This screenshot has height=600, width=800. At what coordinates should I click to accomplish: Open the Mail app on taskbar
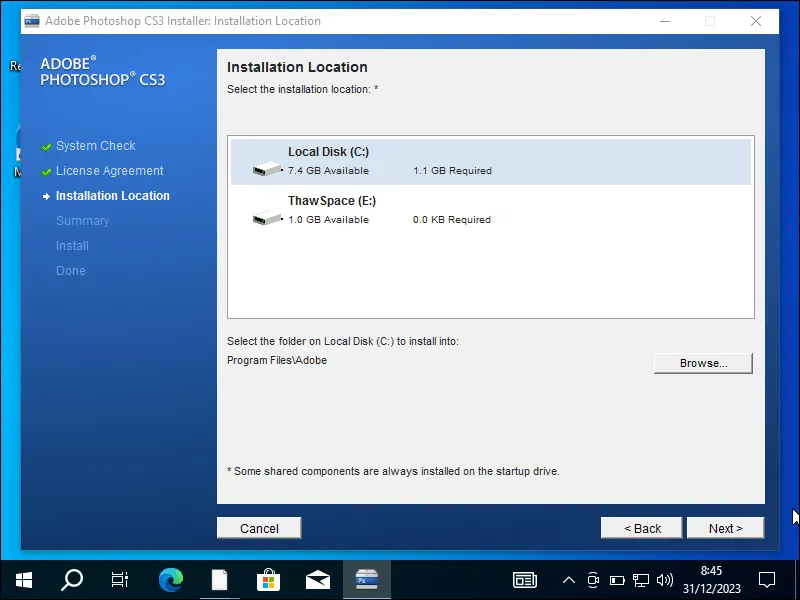pyautogui.click(x=318, y=579)
